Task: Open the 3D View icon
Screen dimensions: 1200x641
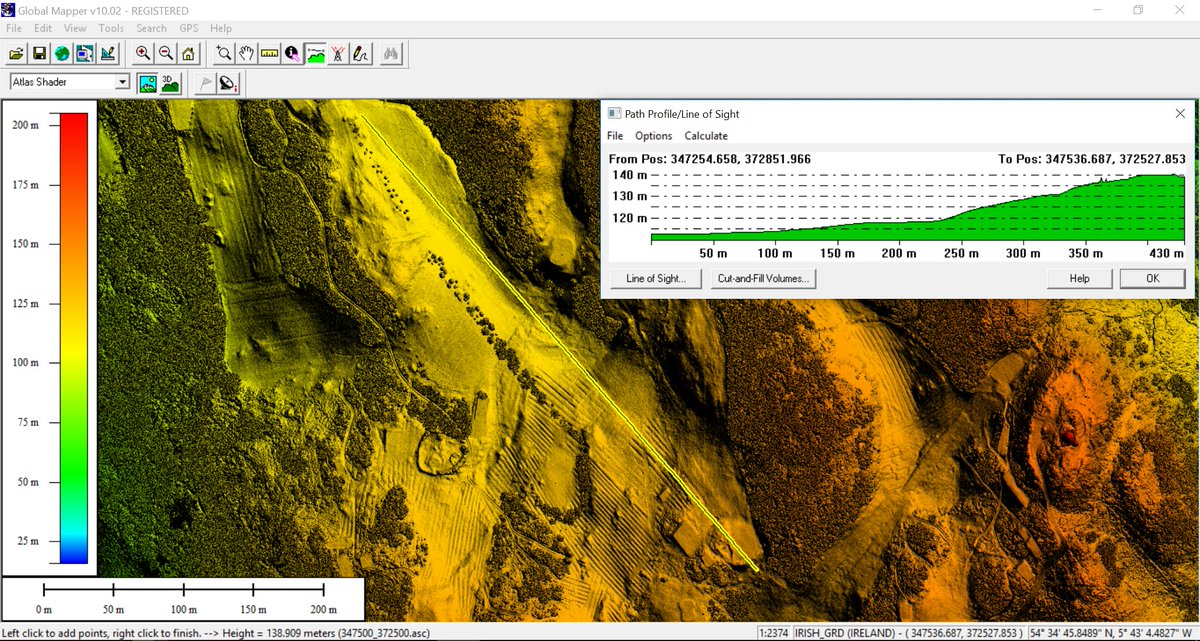Action: click(x=171, y=83)
